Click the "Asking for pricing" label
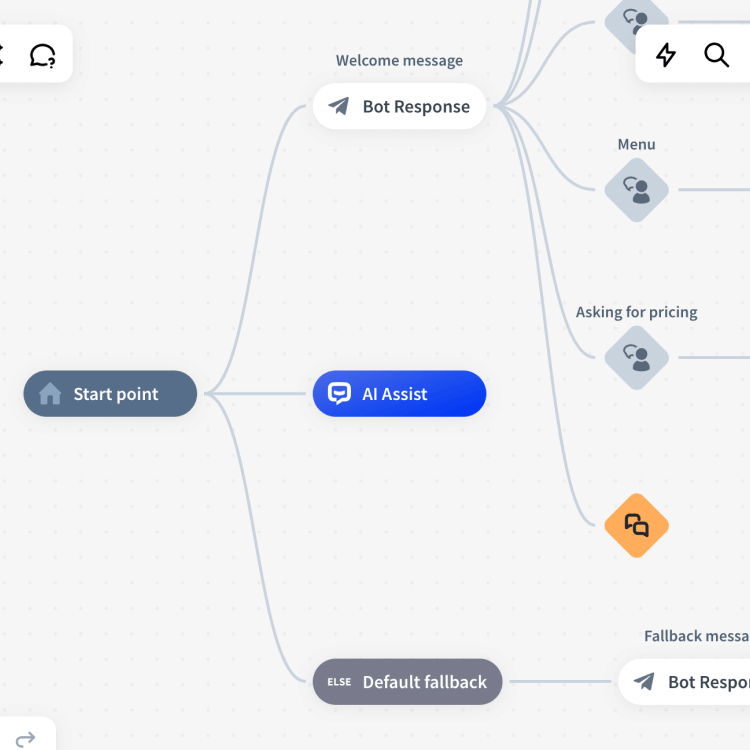Viewport: 750px width, 750px height. (636, 312)
